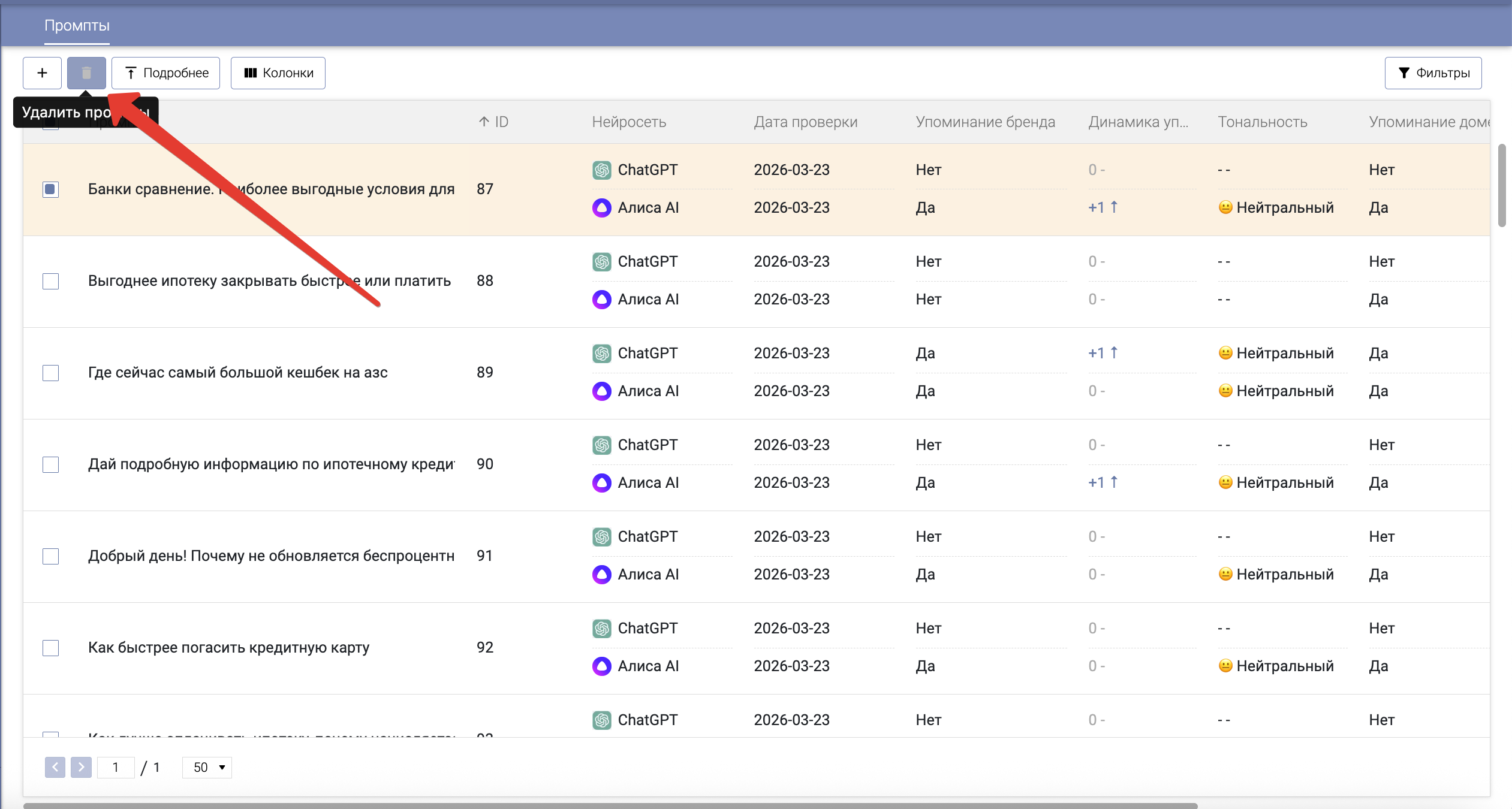The image size is (1512, 809).
Task: Click Алиса AI icon in row 88
Action: (x=601, y=299)
